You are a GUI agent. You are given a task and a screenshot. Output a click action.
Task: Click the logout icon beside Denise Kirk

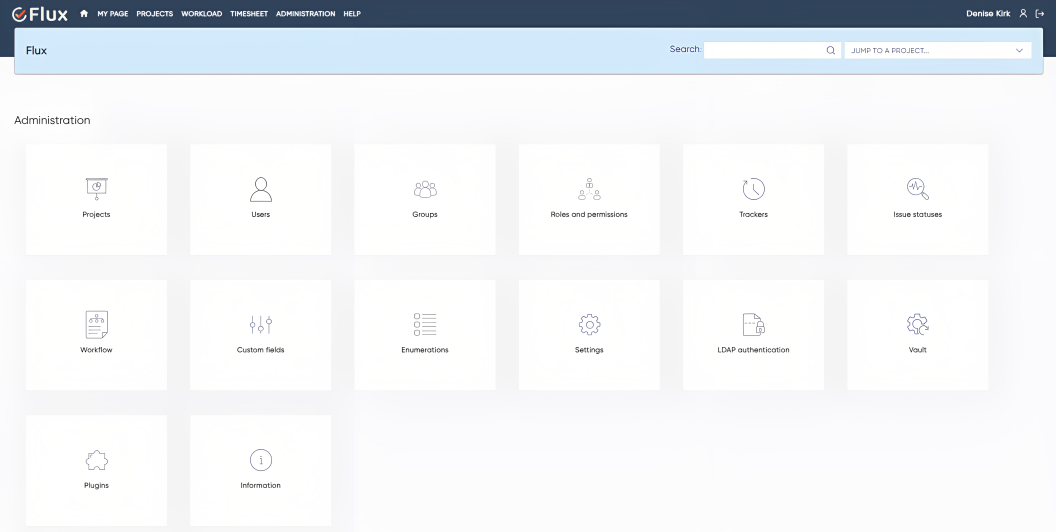tap(1041, 13)
